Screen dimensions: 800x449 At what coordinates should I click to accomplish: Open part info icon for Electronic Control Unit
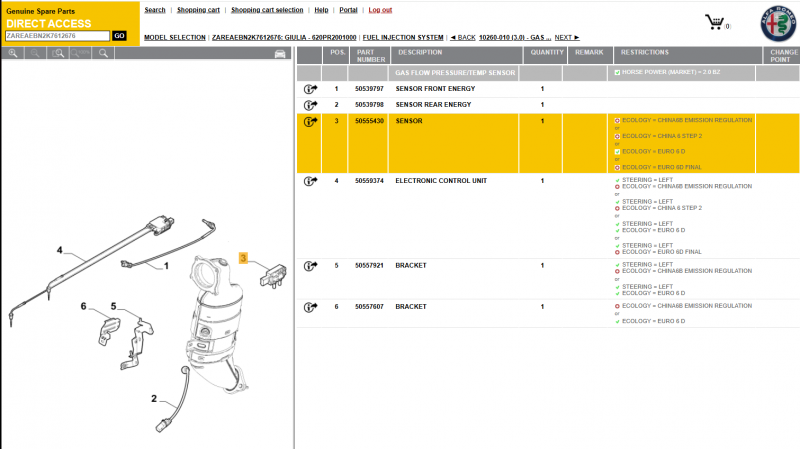coord(309,181)
